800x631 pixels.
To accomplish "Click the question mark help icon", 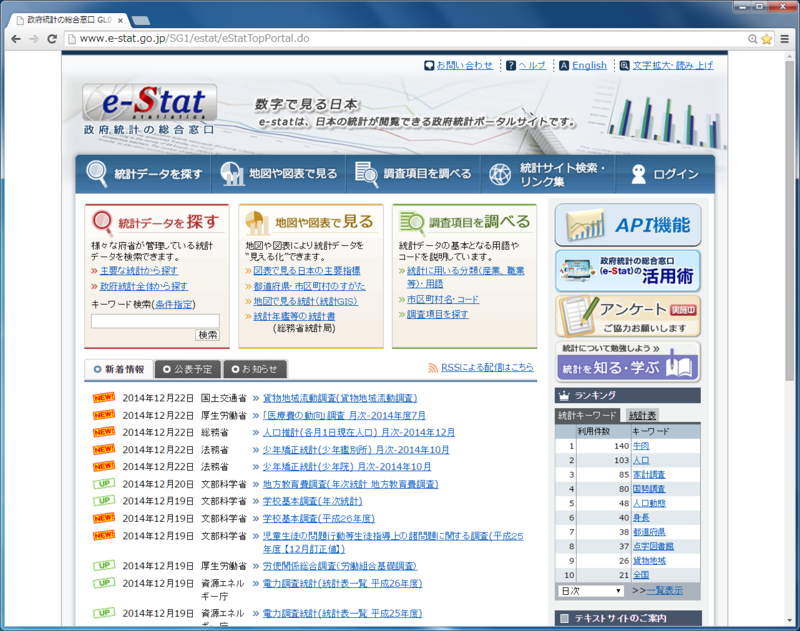I will 511,65.
